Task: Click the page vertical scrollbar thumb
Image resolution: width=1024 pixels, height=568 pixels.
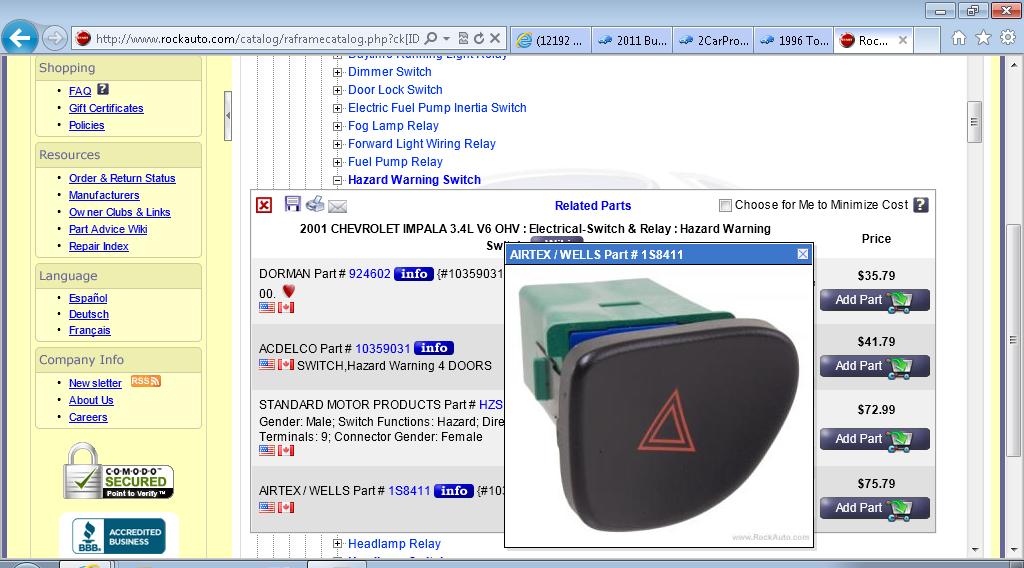Action: (x=1013, y=339)
